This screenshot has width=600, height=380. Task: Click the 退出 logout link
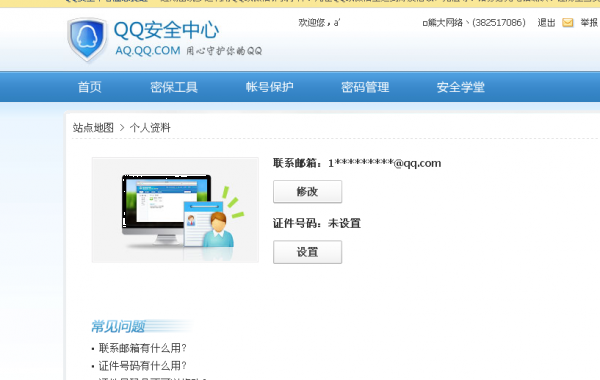pos(546,23)
